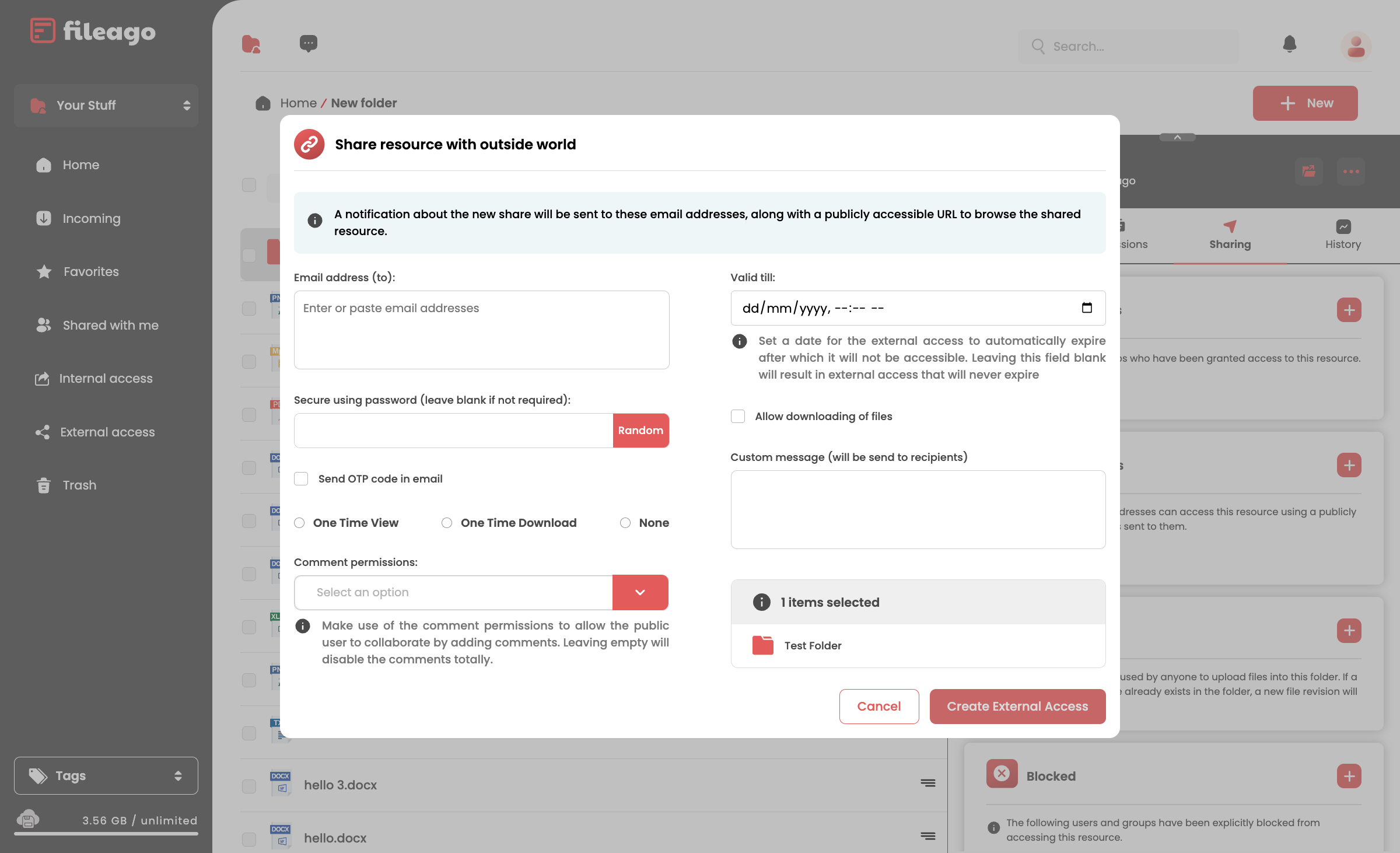Open Trash in the sidebar
This screenshot has width=1400, height=853.
point(79,485)
